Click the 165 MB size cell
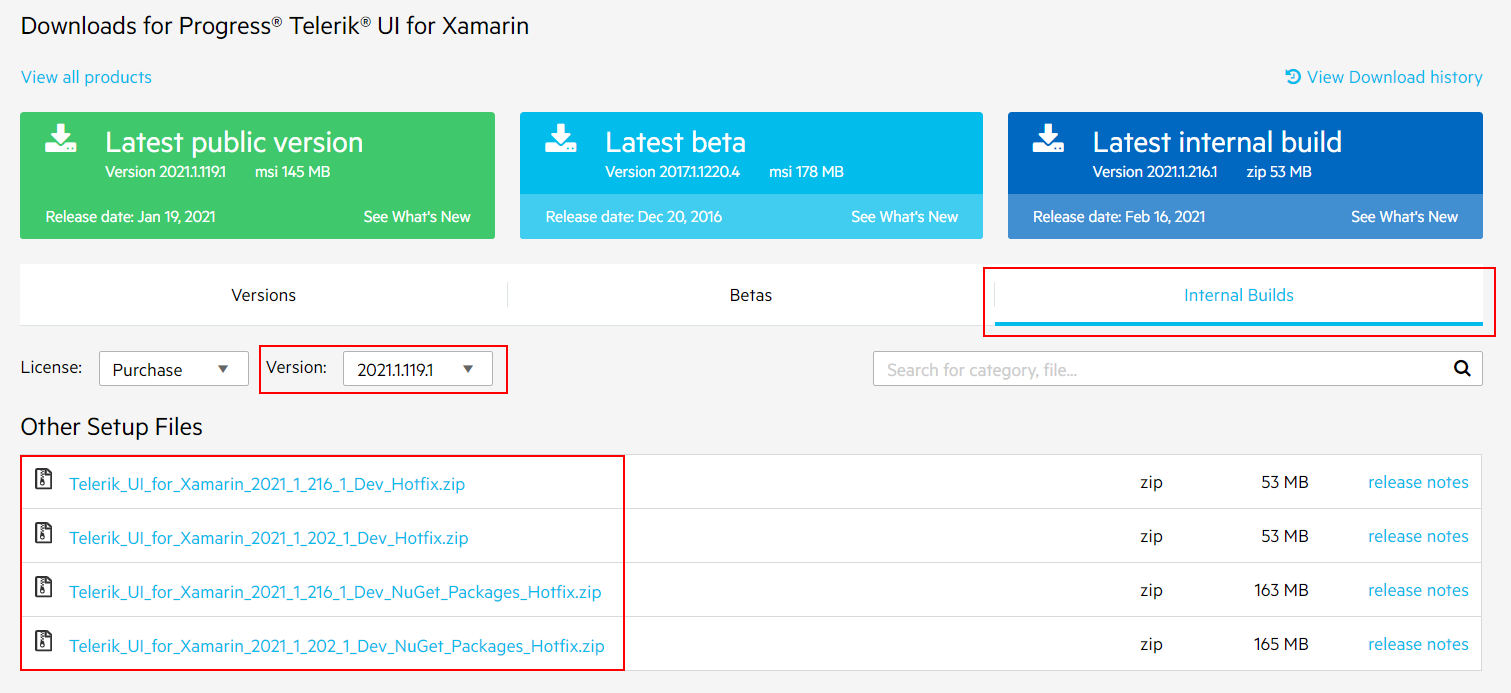Viewport: 1511px width, 693px height. pos(1281,644)
